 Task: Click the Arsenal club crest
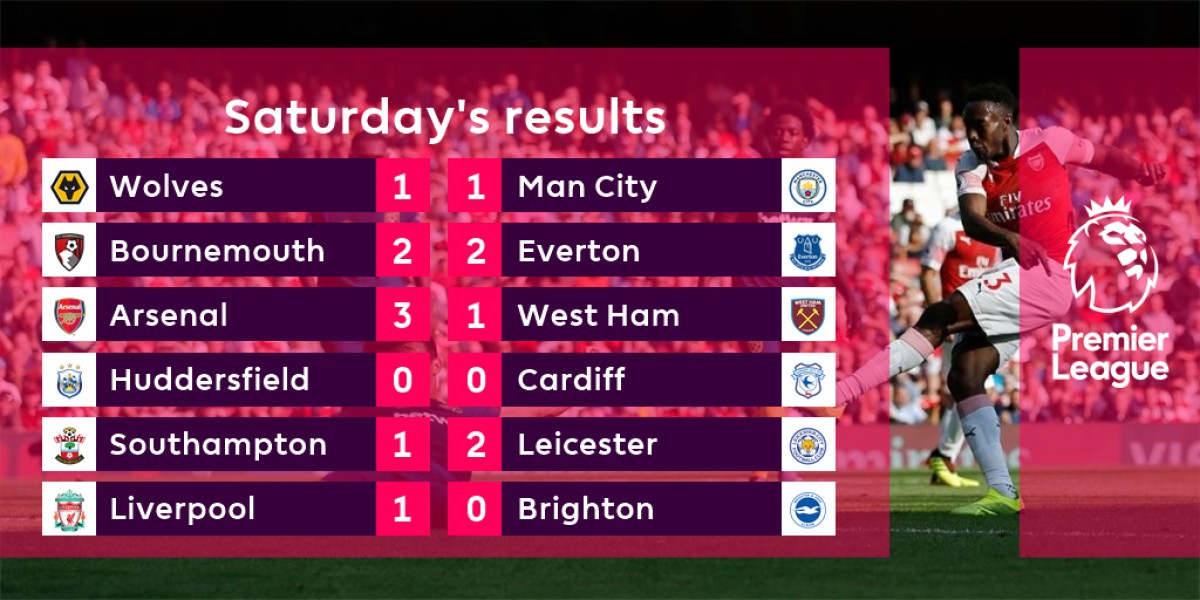pos(69,315)
